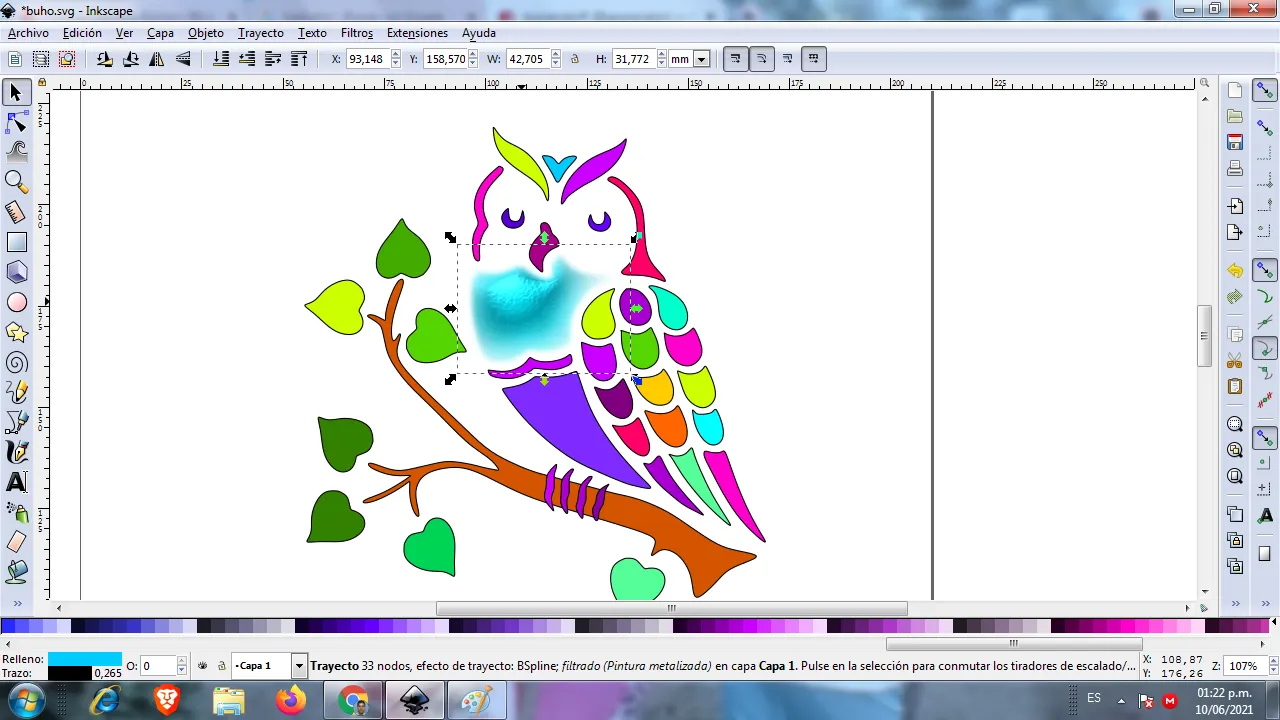Screen dimensions: 1280x720
Task: Toggle width/height lock ratio
Action: tap(575, 59)
